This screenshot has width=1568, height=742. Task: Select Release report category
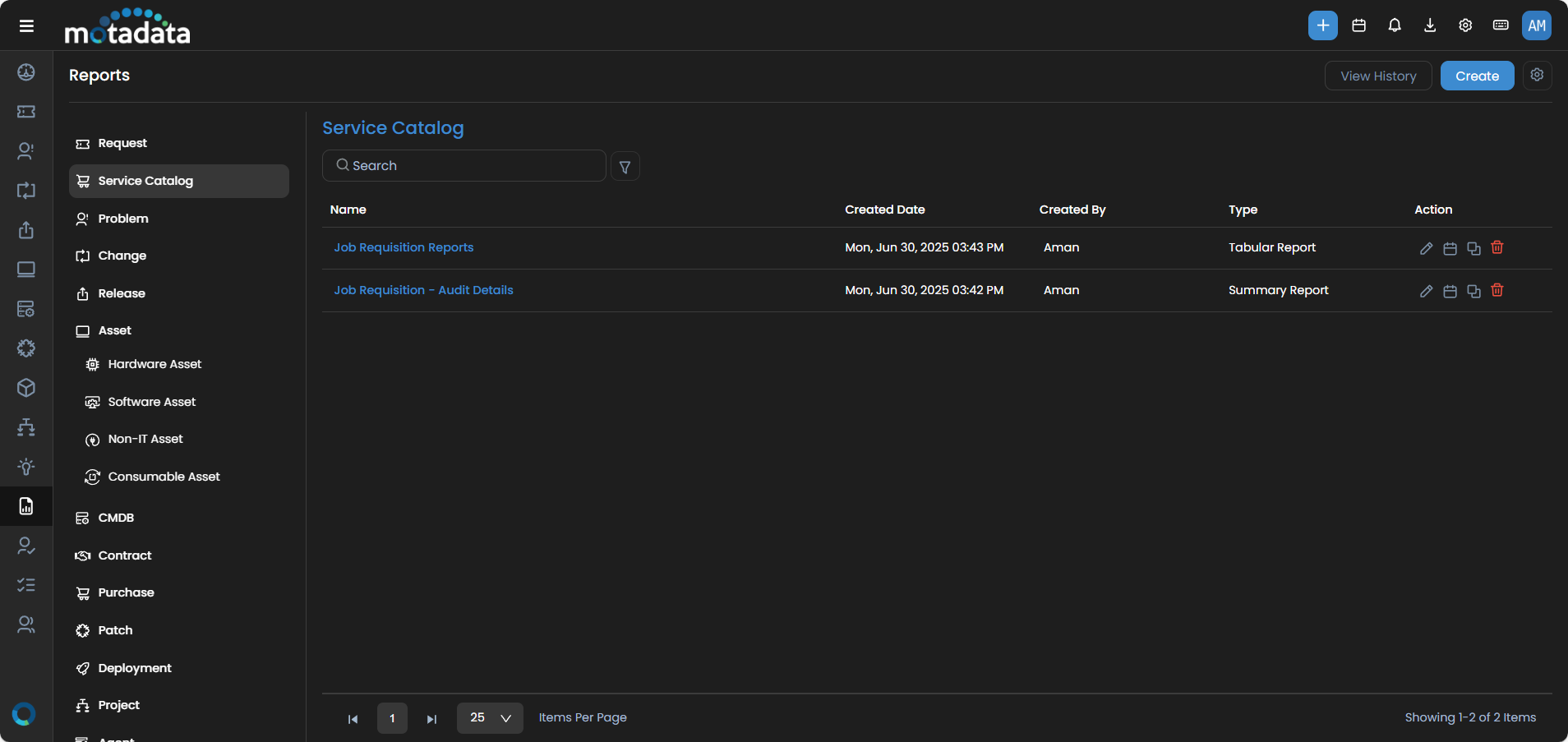click(x=179, y=293)
